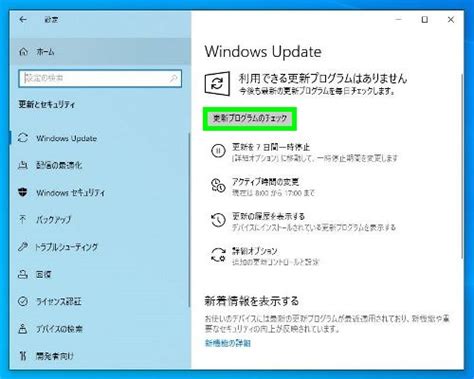Click the magnifier icon in search box
Viewport: 474px width, 379px height.
(x=173, y=78)
